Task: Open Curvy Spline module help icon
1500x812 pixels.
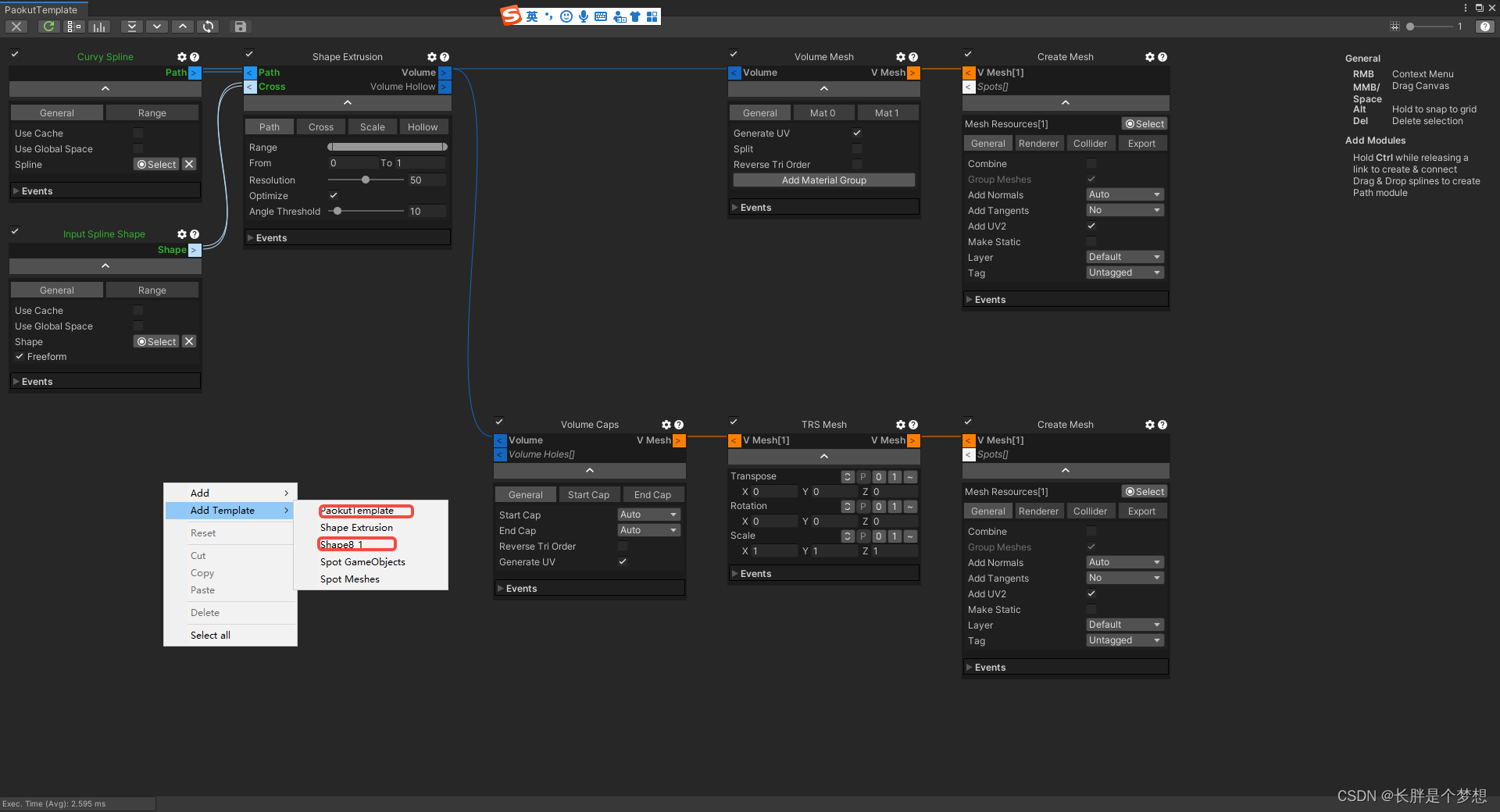Action: 195,57
